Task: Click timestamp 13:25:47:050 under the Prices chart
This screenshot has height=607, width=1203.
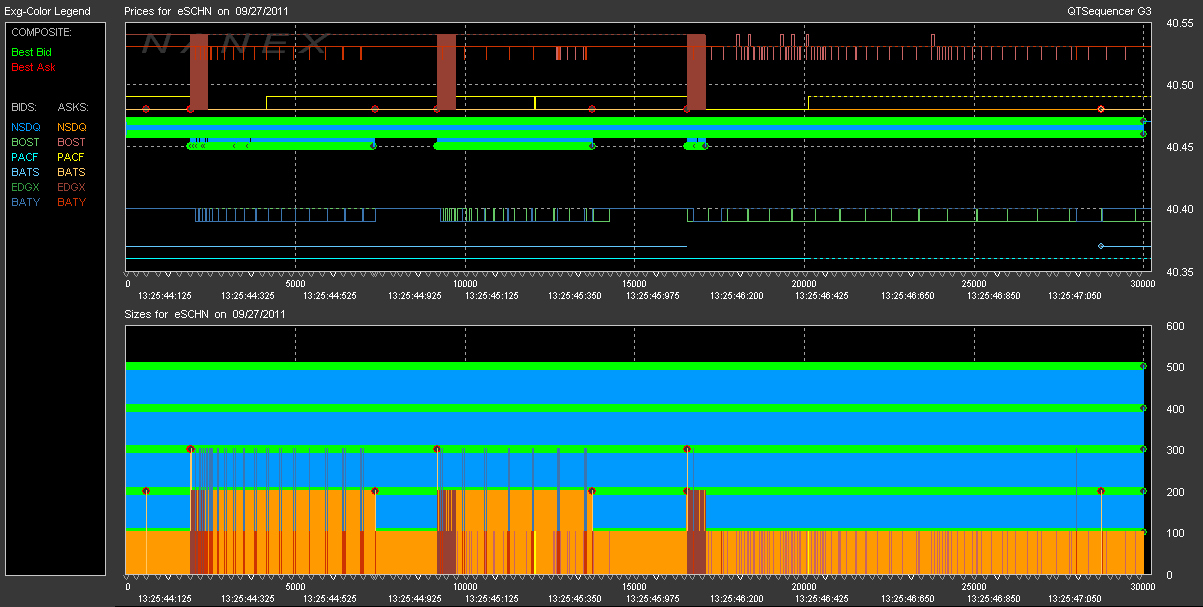Action: pyautogui.click(x=1075, y=296)
